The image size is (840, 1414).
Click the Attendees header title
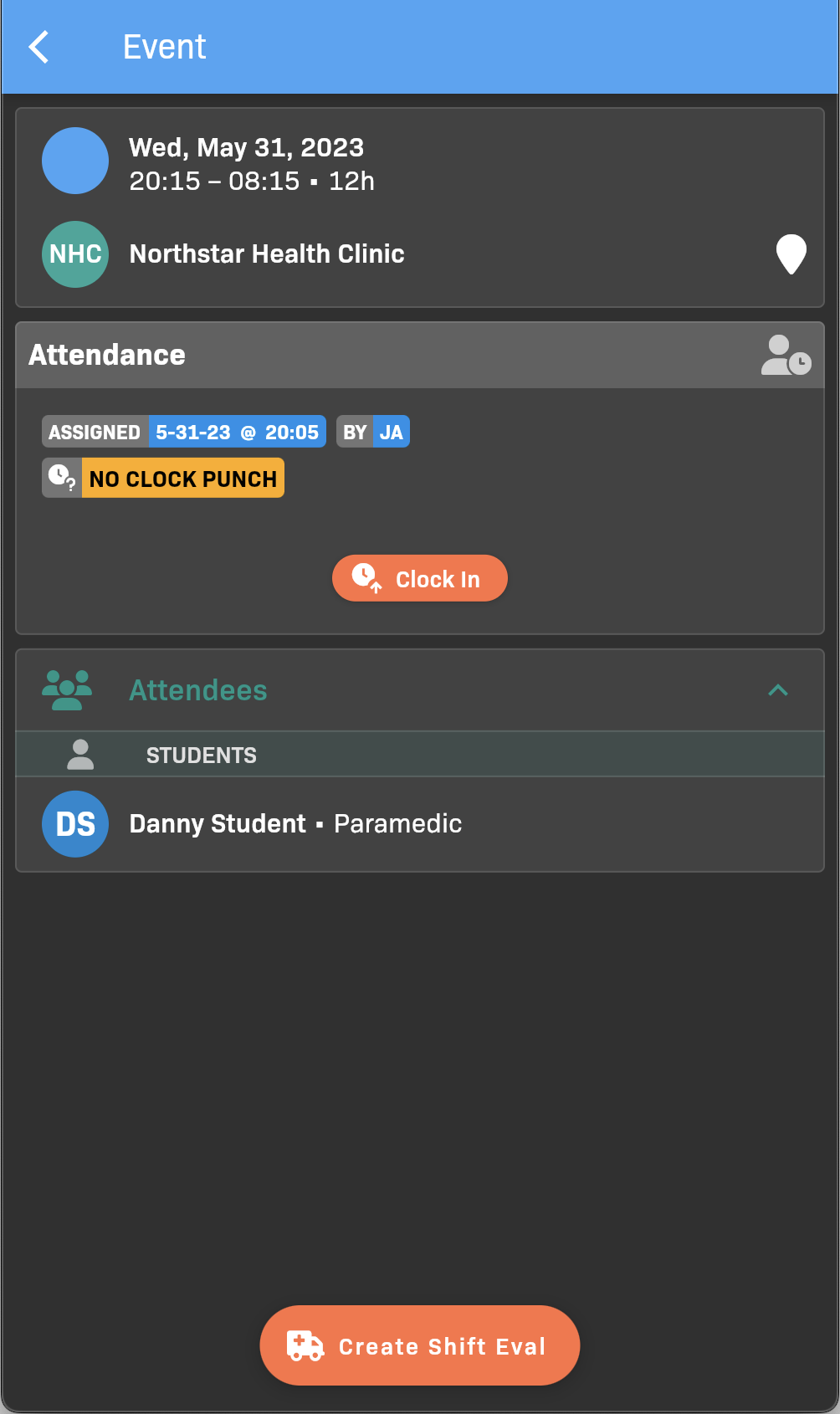pyautogui.click(x=198, y=690)
